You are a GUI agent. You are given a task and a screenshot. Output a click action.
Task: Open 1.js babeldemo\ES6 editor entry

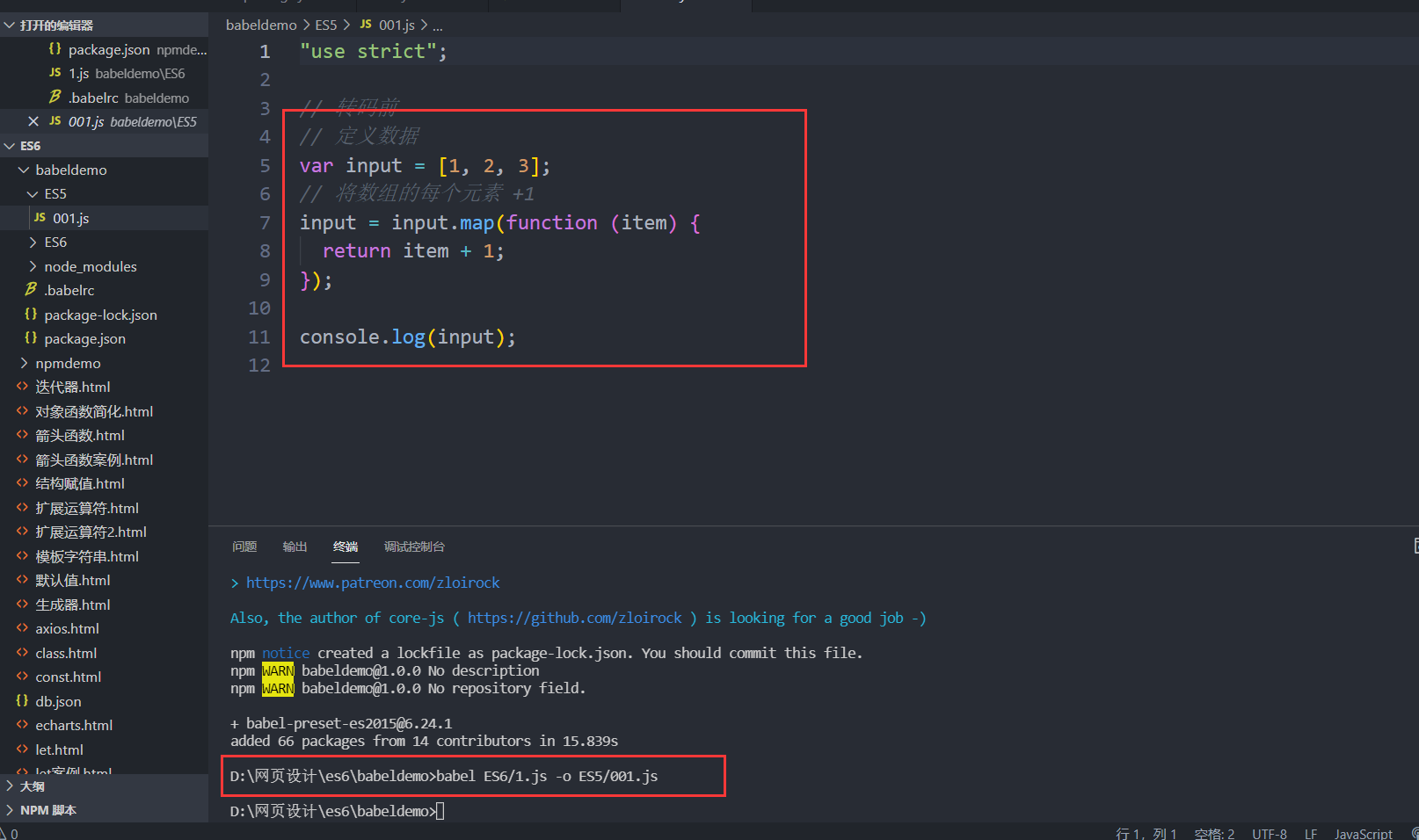(104, 73)
